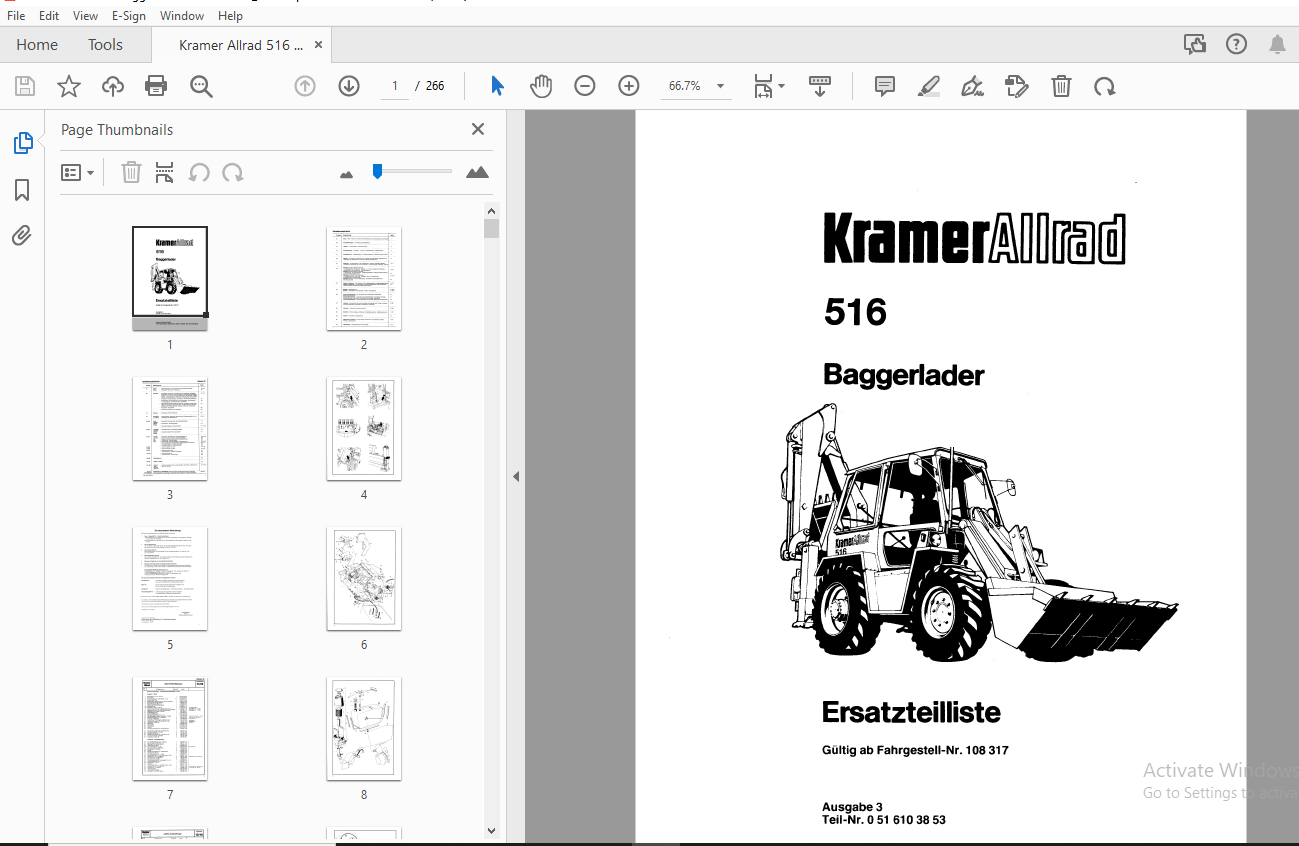Activate the Hand pan tool
Image resolution: width=1299 pixels, height=846 pixels.
tap(541, 86)
